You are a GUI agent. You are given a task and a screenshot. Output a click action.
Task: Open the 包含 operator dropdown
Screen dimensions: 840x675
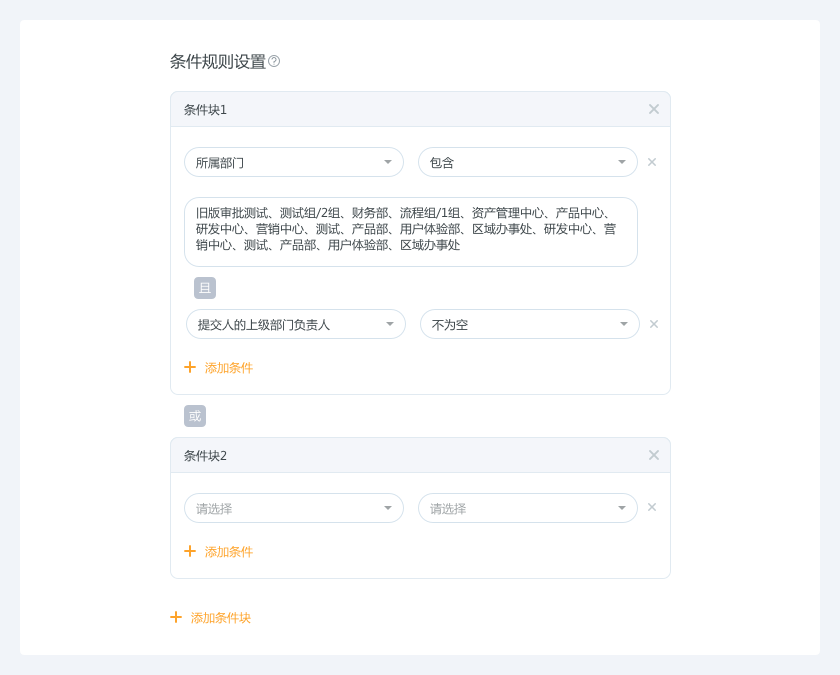tap(528, 162)
